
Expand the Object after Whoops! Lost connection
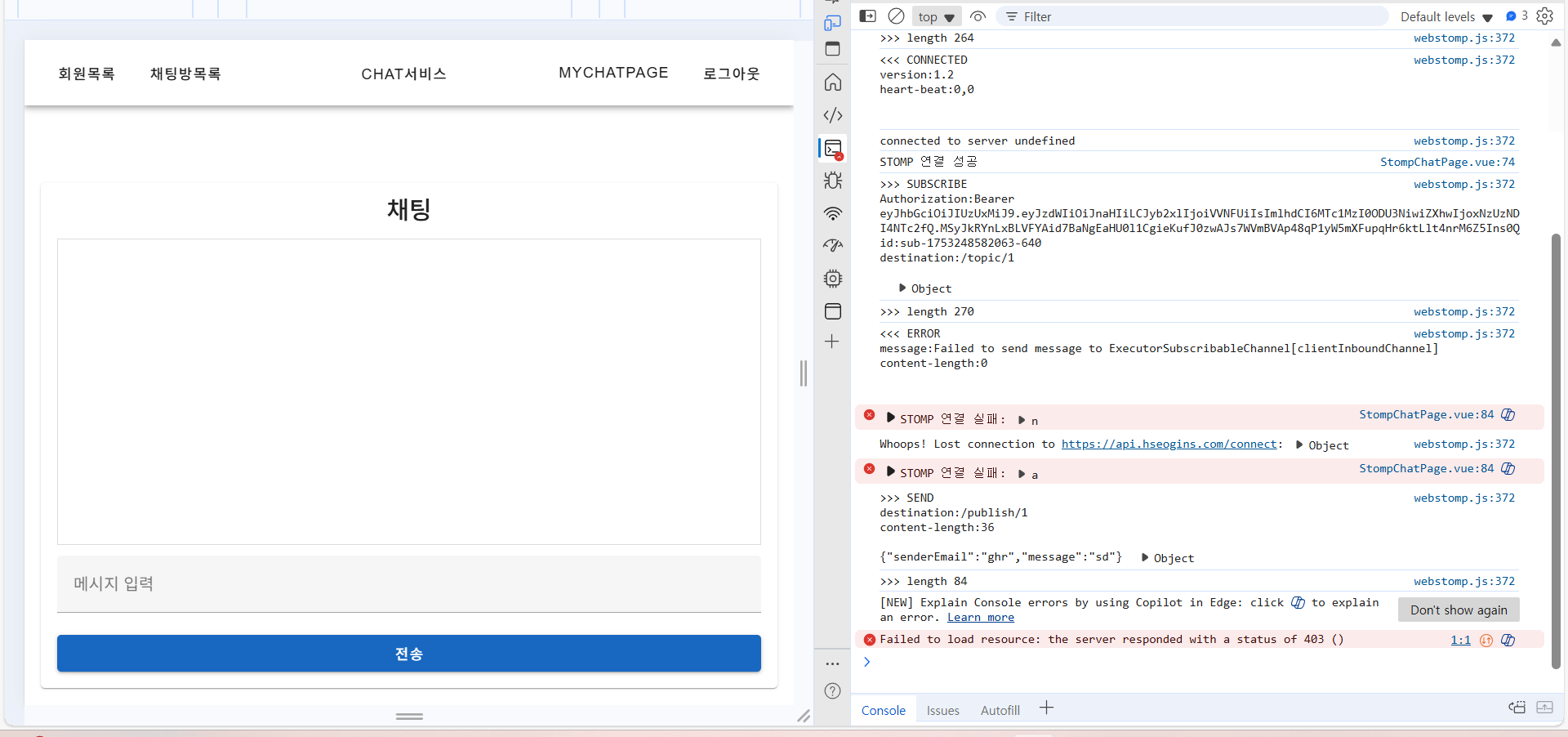(1299, 444)
